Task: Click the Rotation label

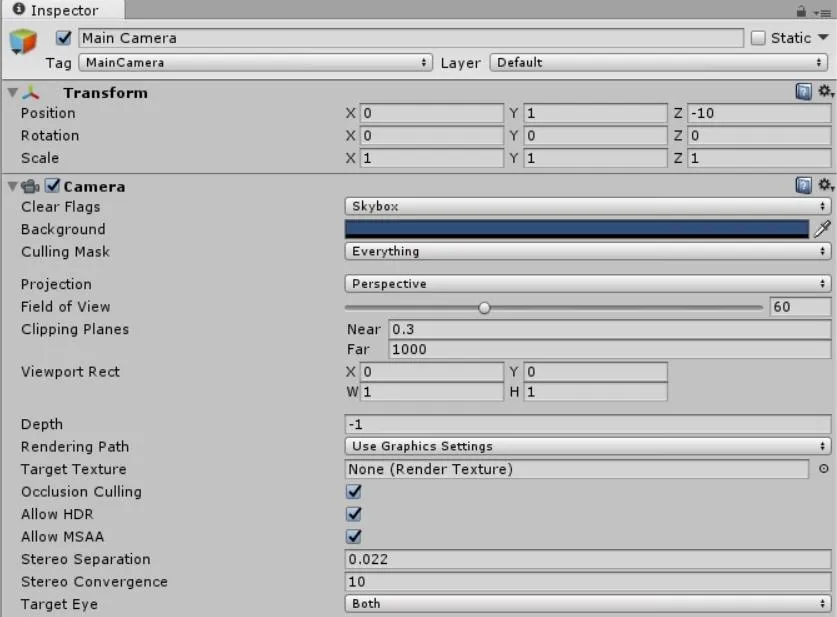Action: [50, 136]
